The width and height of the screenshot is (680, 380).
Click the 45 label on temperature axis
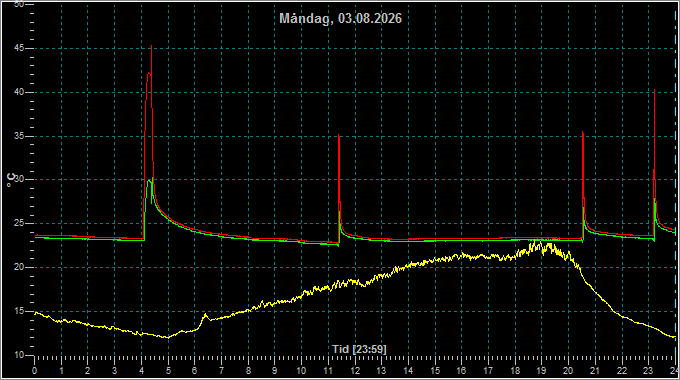click(19, 49)
